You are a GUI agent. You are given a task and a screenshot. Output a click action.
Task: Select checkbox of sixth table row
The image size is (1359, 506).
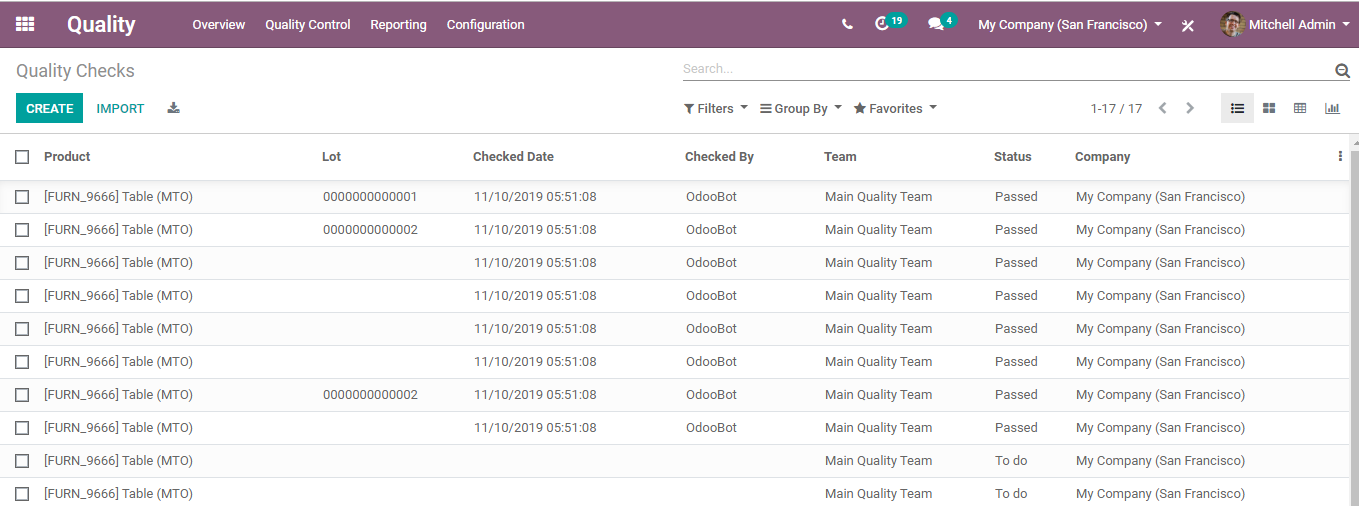22,362
